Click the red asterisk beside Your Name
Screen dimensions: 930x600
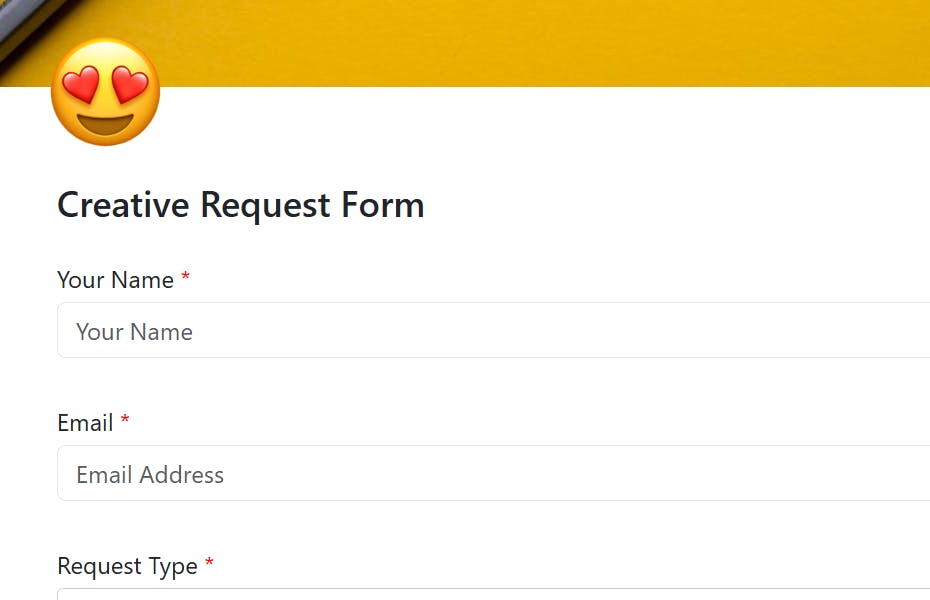click(185, 279)
